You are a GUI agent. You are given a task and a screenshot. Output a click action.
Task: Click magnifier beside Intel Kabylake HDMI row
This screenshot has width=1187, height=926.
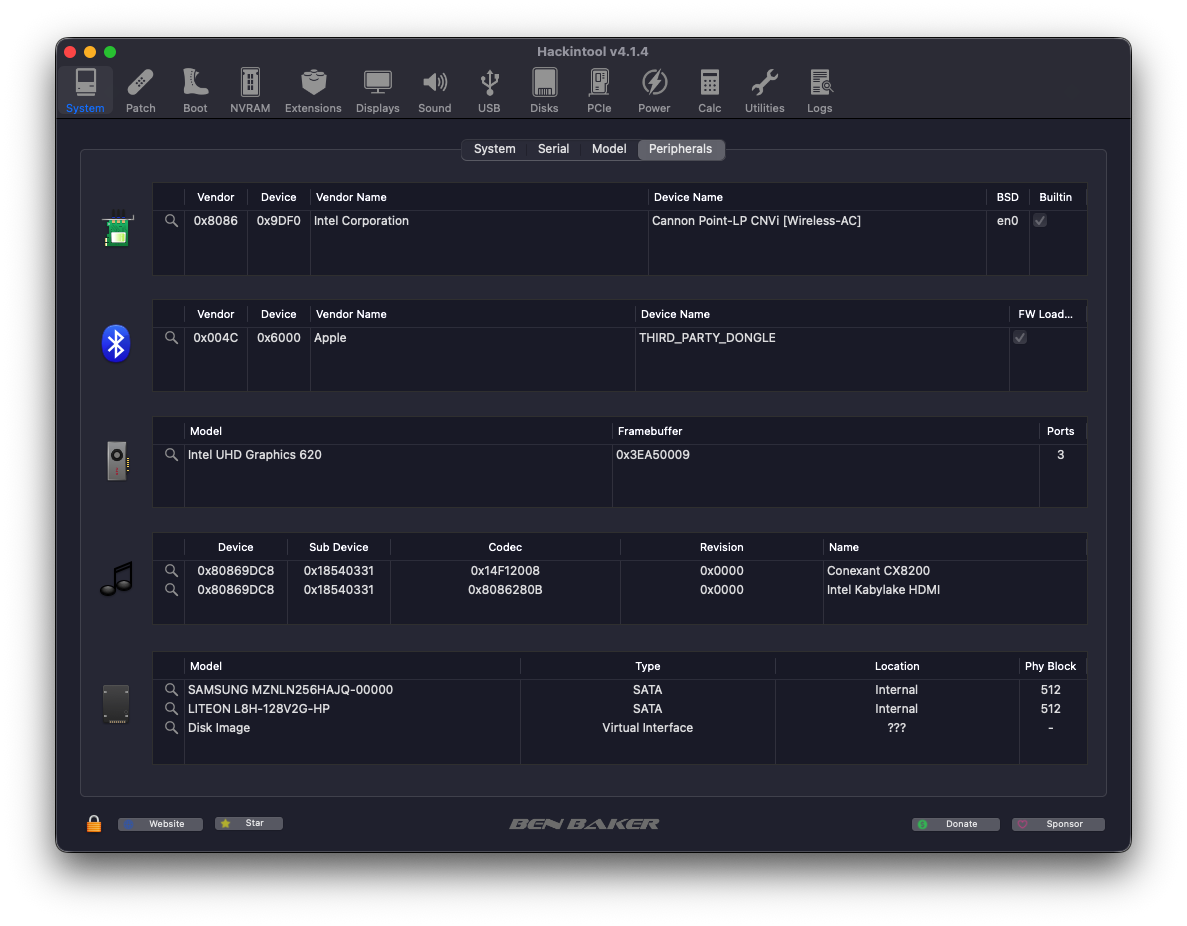(x=172, y=589)
